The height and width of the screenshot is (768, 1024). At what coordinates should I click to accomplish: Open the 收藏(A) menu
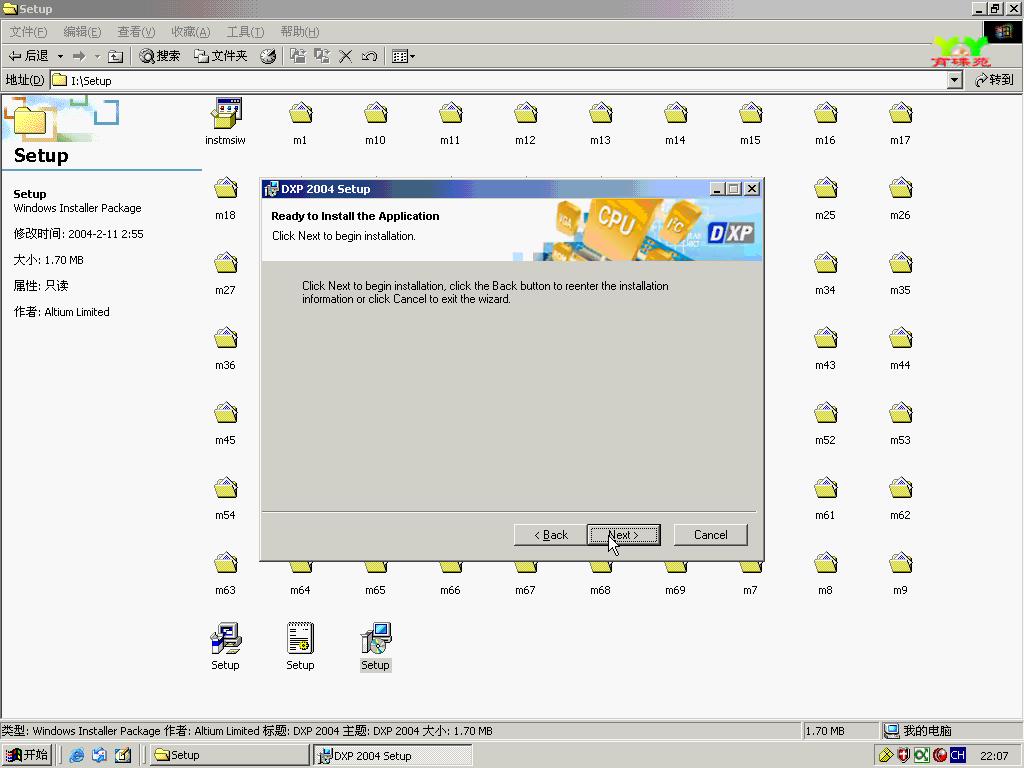[191, 31]
